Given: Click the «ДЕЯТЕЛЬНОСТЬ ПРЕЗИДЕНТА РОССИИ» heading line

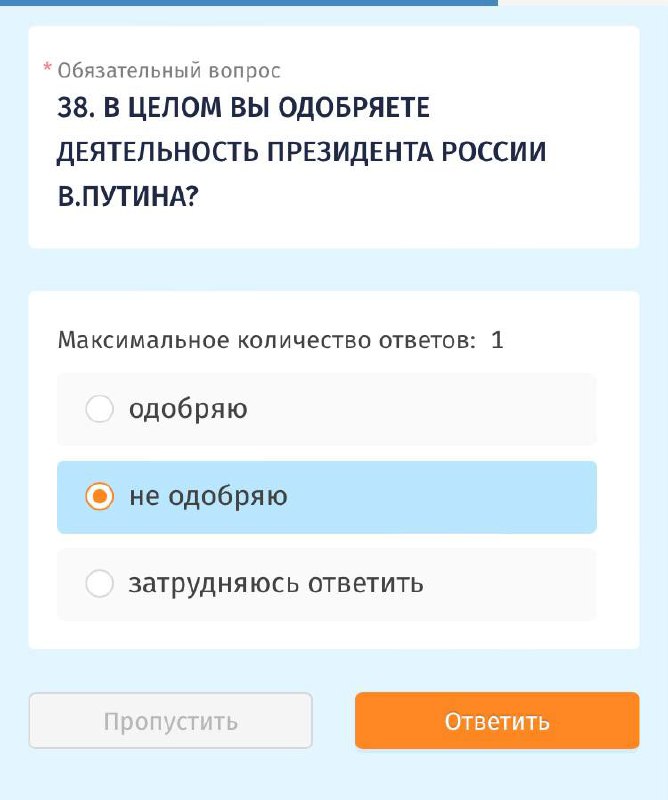Looking at the screenshot, I should [301, 152].
